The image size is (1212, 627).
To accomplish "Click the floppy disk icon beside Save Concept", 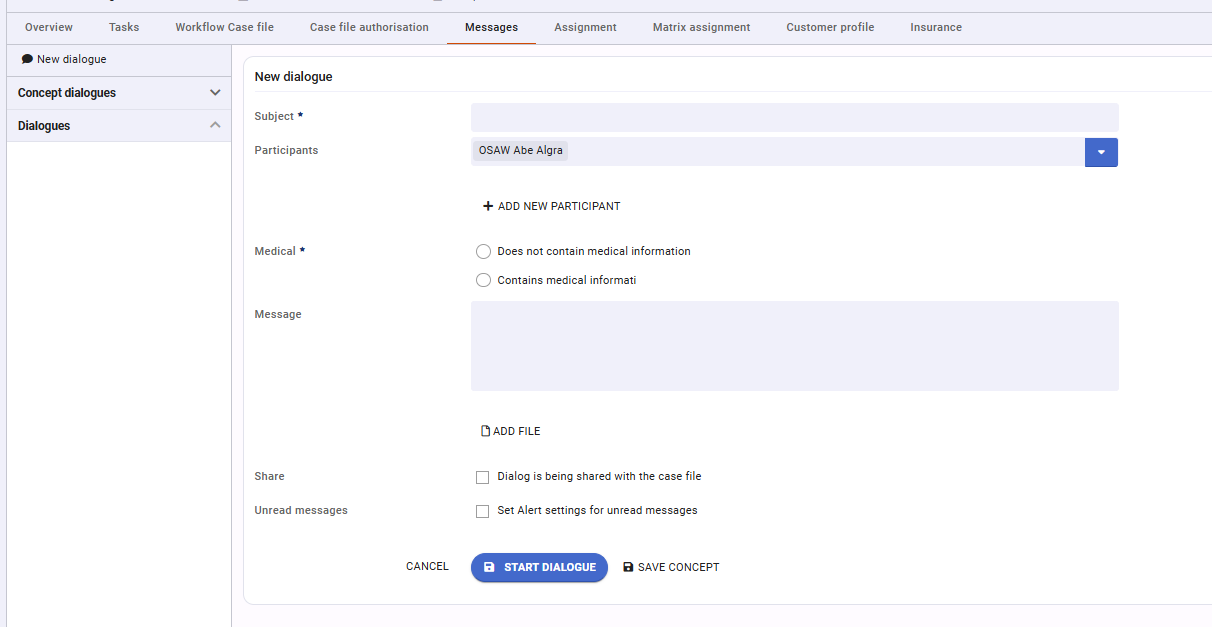I will click(628, 567).
